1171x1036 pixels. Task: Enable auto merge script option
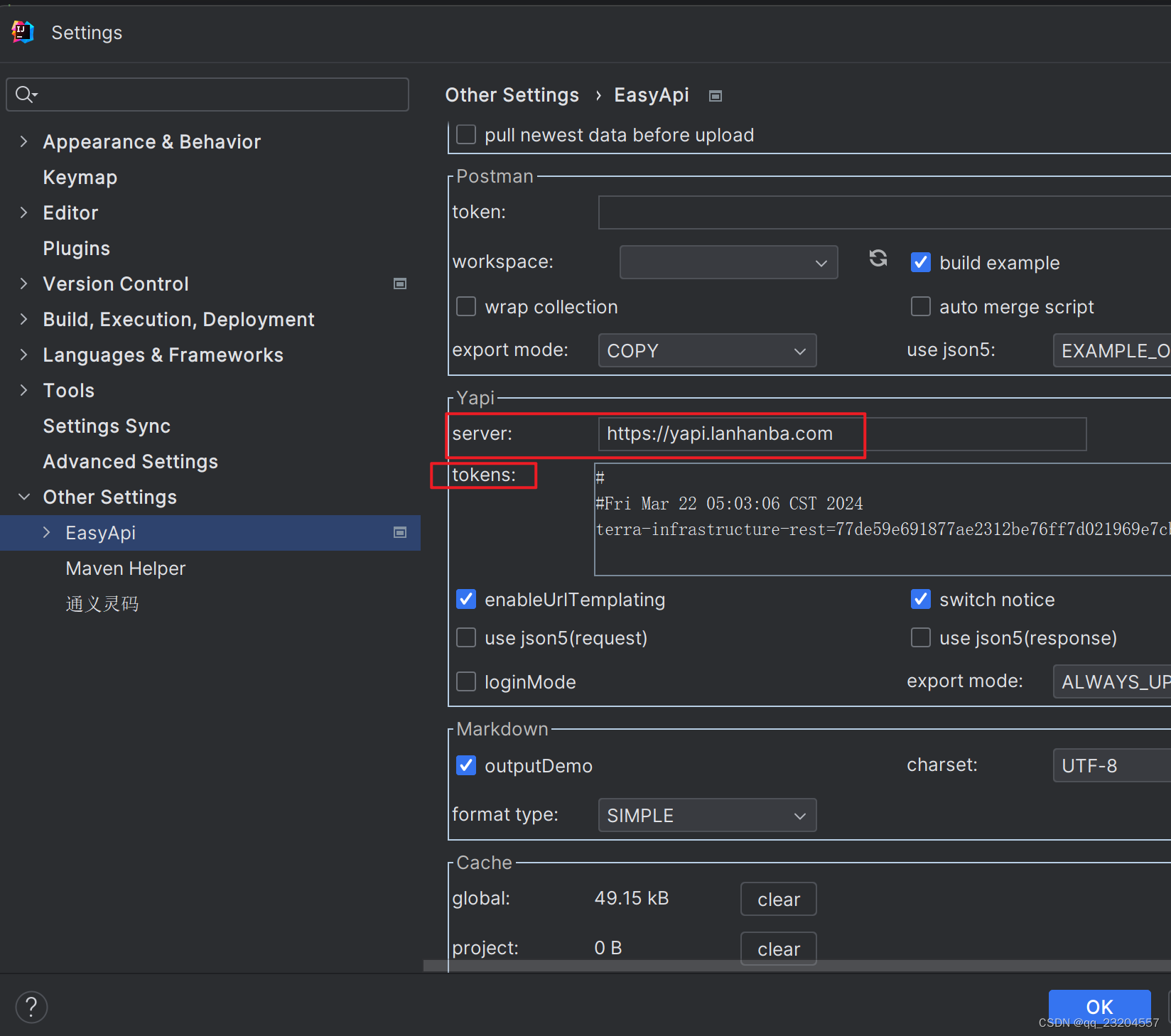pos(921,306)
